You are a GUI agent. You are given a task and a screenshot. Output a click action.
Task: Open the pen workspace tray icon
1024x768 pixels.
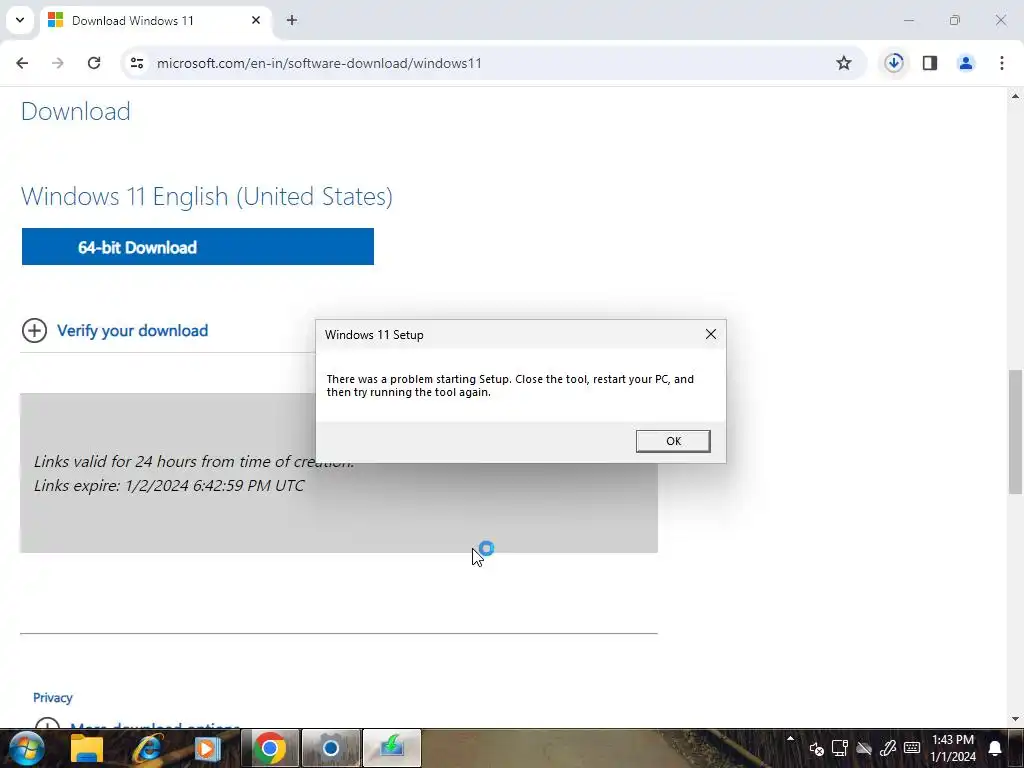click(x=888, y=748)
